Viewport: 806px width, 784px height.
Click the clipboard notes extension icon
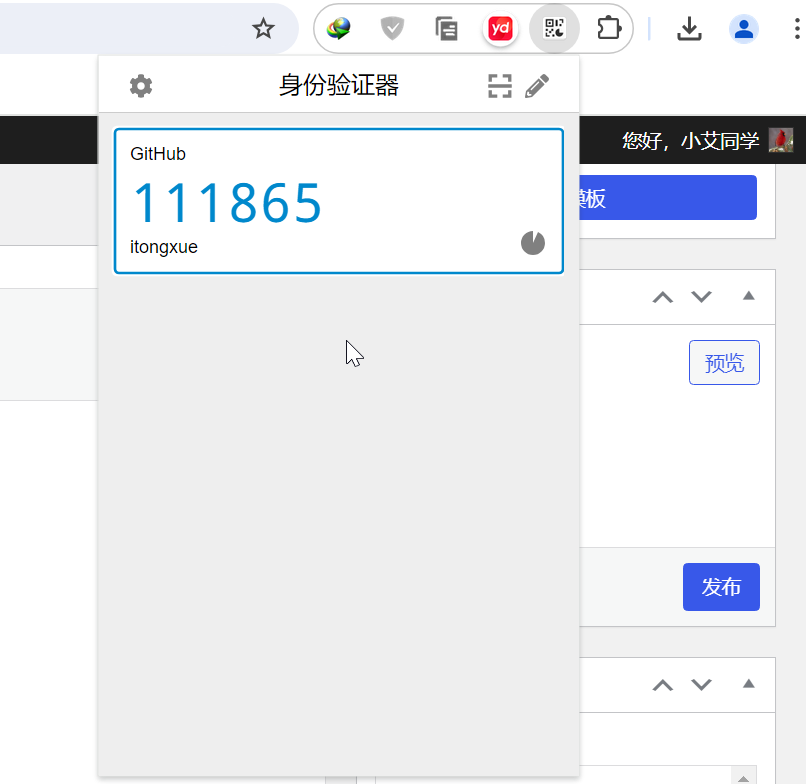pos(445,29)
